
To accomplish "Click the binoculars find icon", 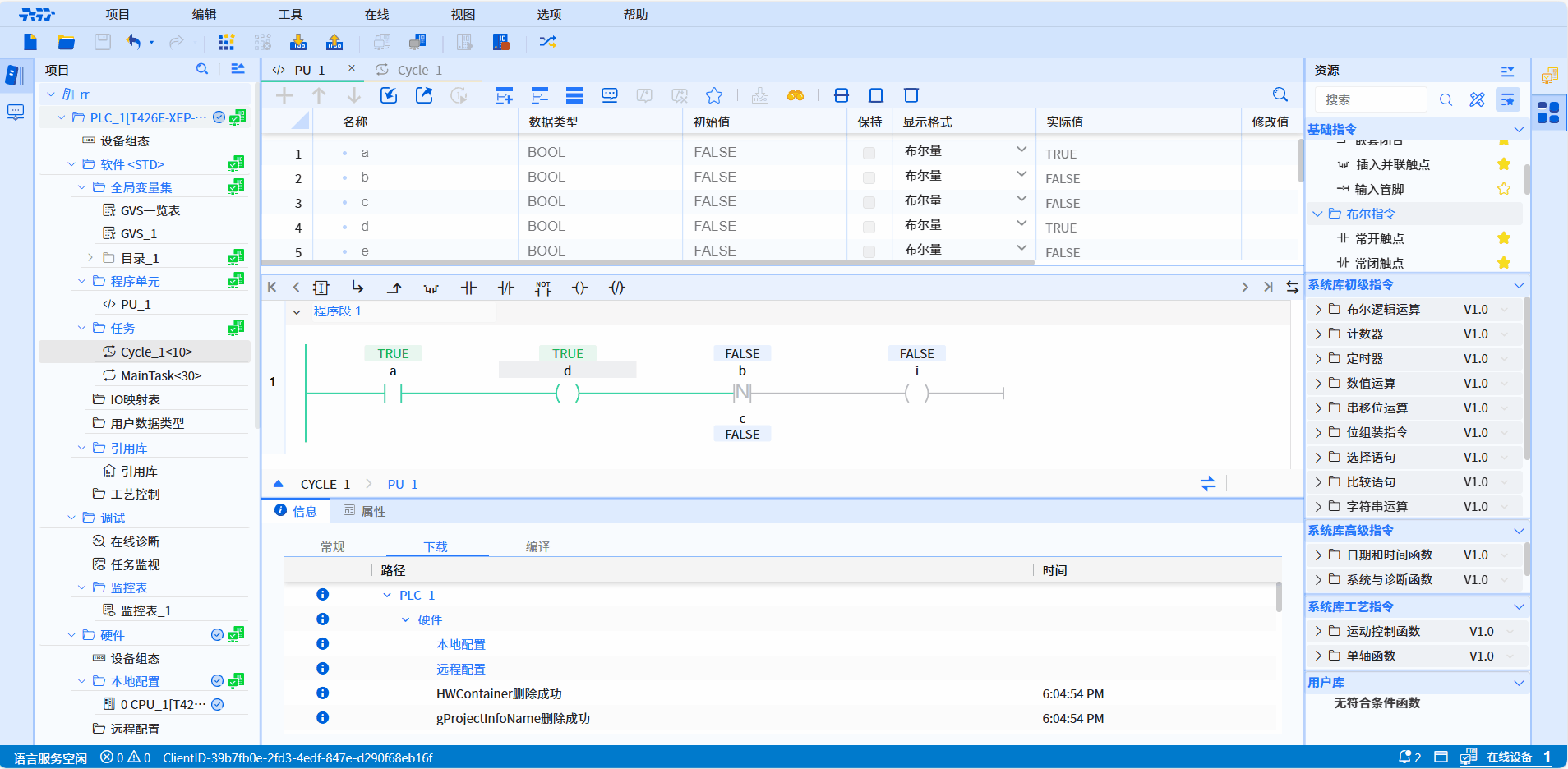I will point(795,95).
